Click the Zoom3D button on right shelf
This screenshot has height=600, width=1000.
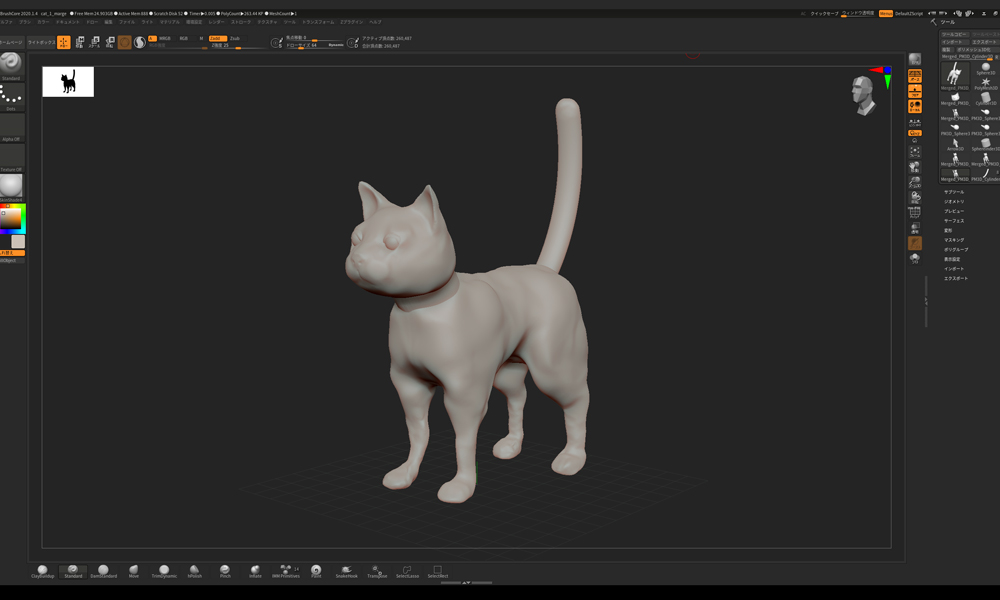click(915, 182)
